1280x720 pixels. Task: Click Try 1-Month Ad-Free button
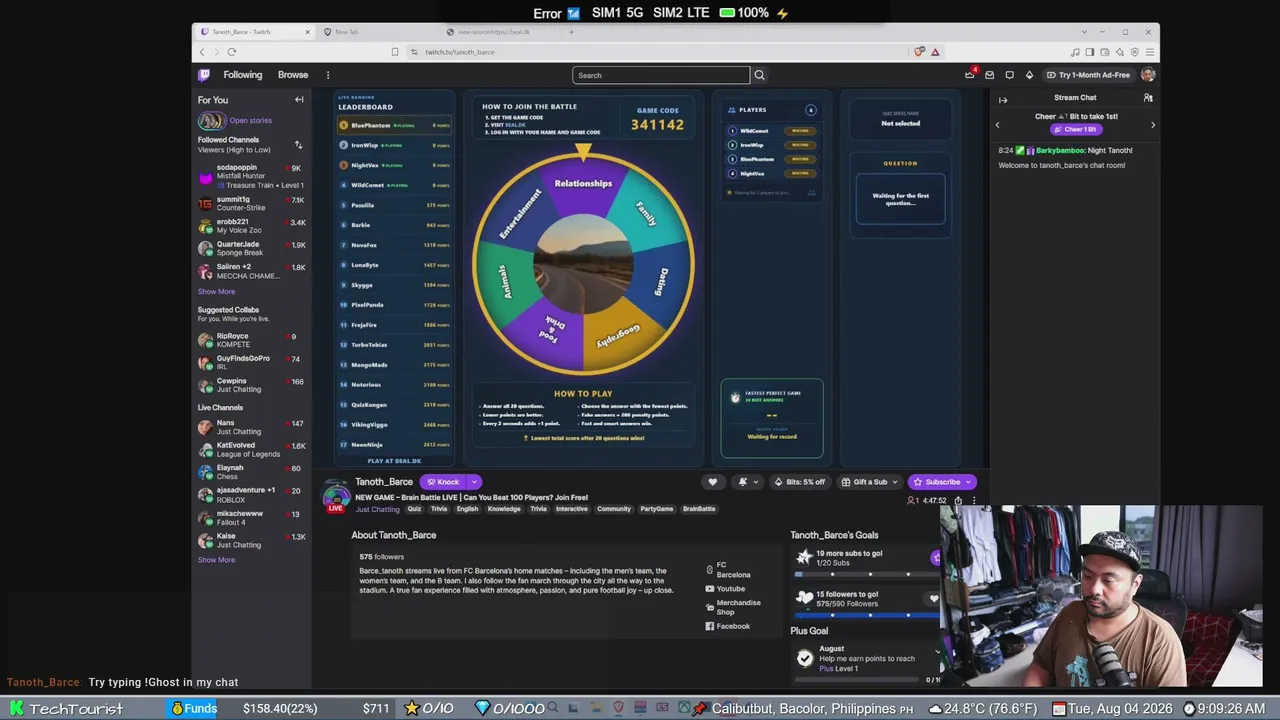(1088, 75)
